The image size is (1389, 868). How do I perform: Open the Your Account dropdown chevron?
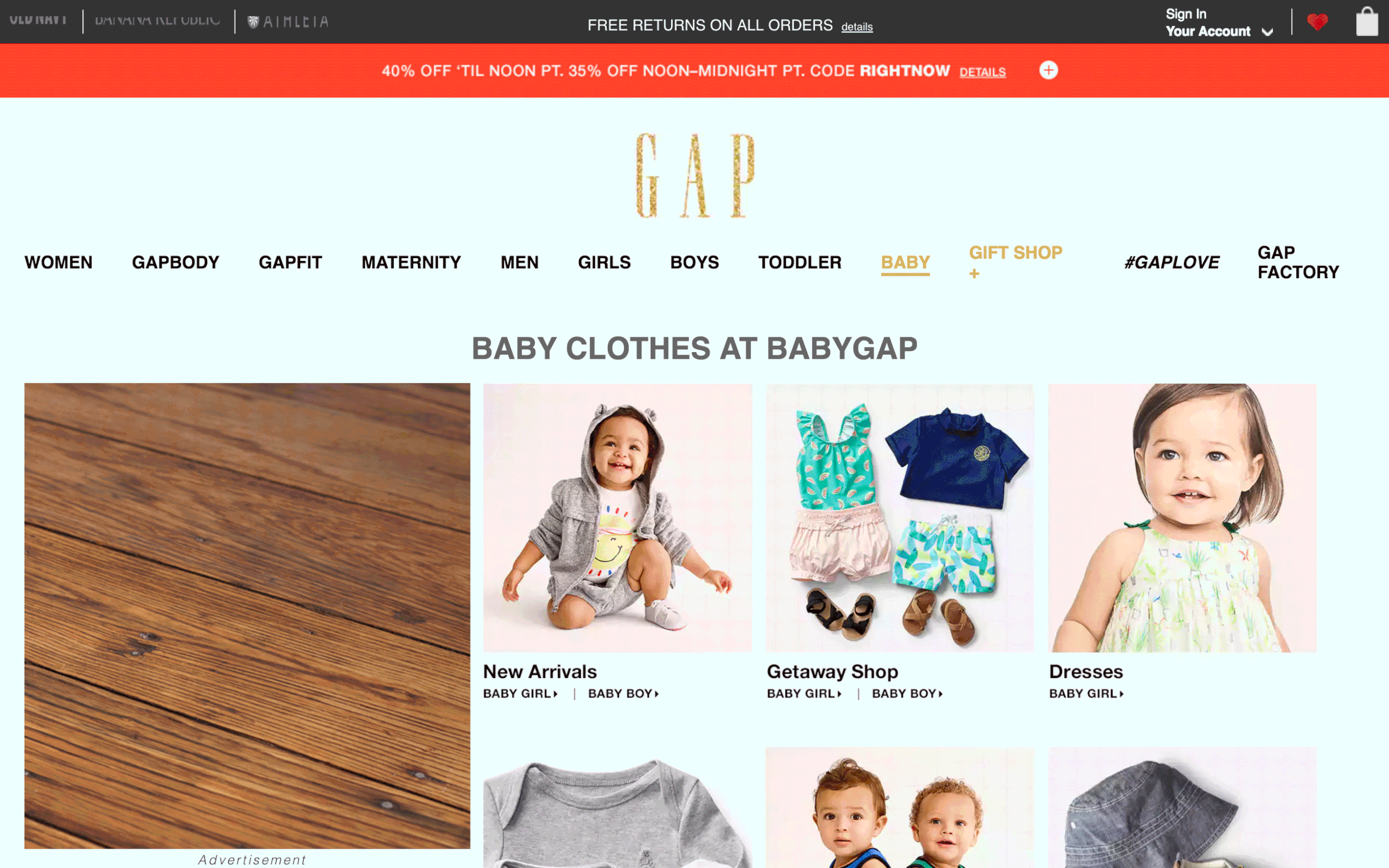[1267, 32]
